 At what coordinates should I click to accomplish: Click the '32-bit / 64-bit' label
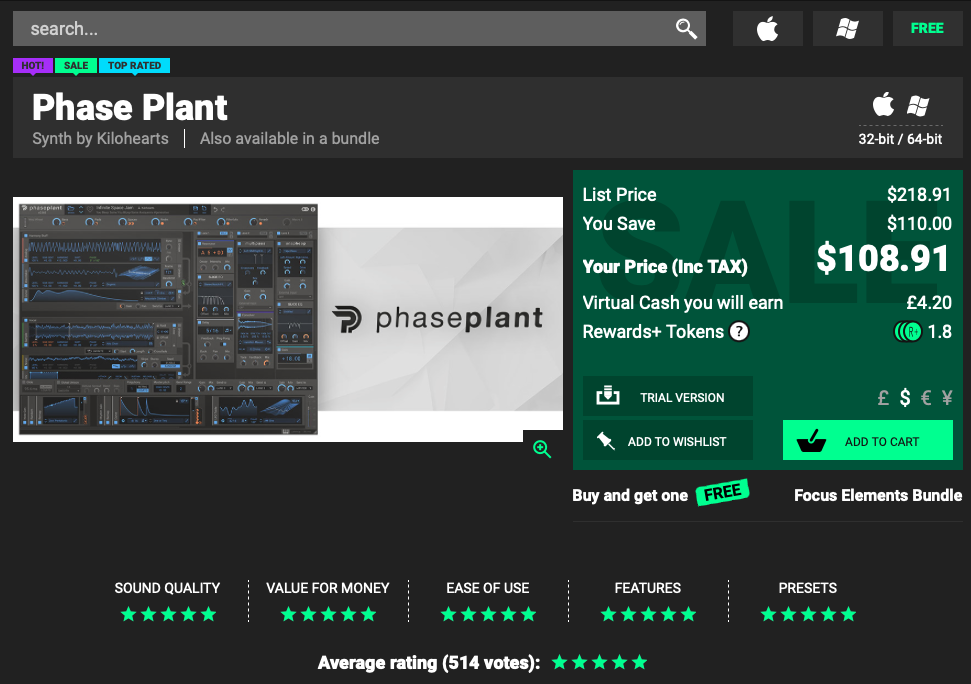pos(900,139)
